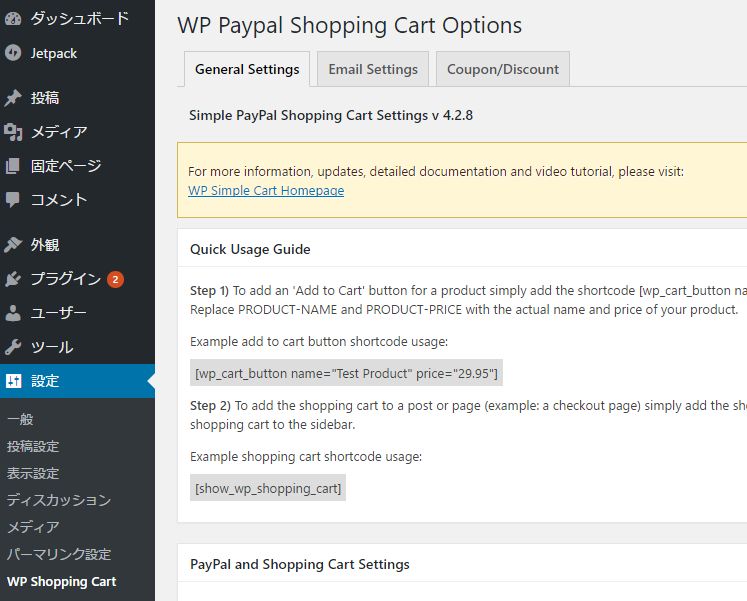Open the 外観 menu
Image resolution: width=747 pixels, height=601 pixels.
[x=77, y=244]
